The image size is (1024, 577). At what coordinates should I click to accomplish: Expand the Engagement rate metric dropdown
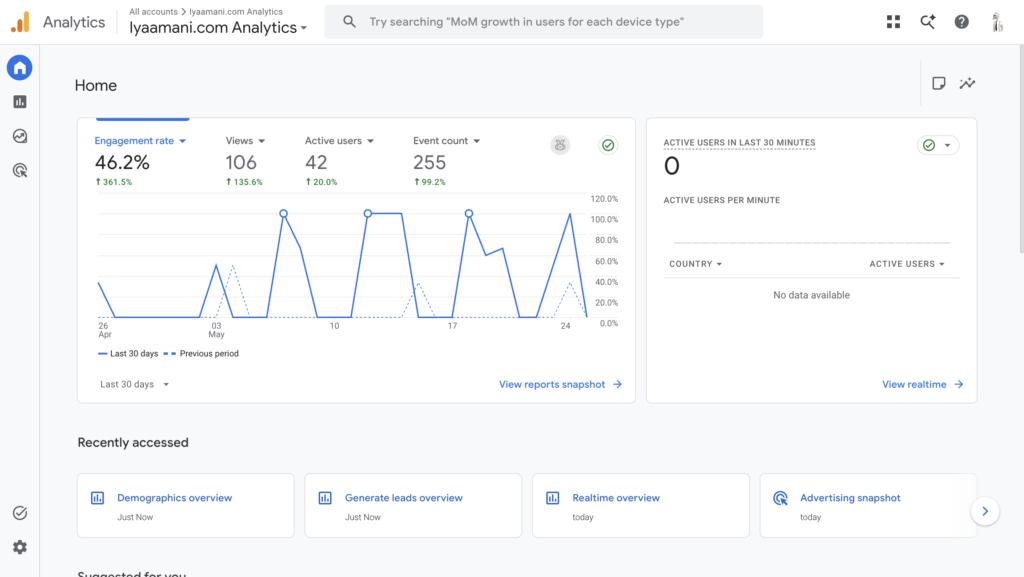point(140,141)
